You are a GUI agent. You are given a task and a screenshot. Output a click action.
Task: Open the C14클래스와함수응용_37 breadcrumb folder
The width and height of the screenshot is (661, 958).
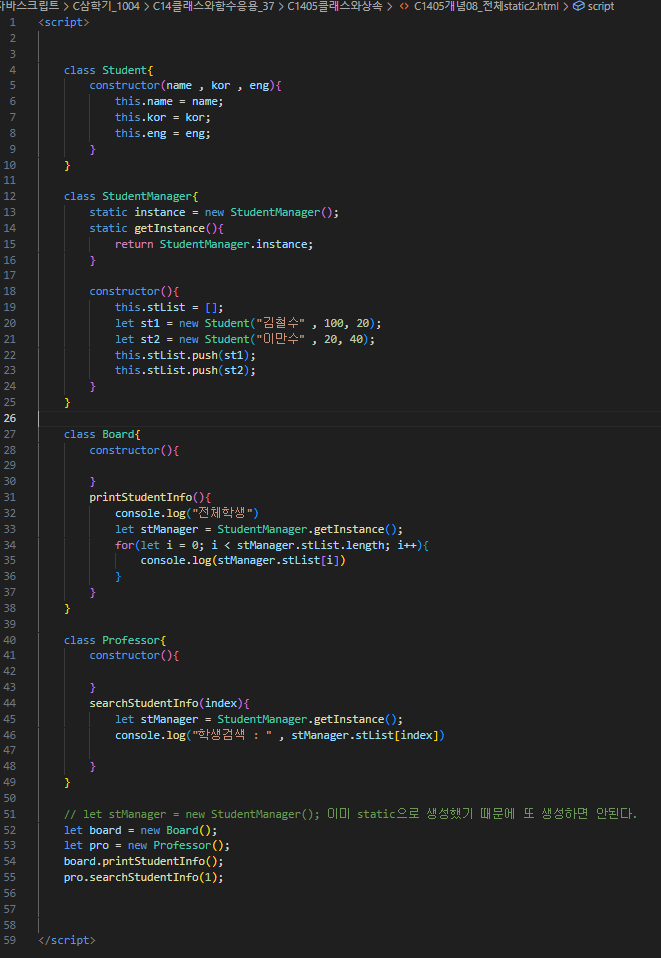pyautogui.click(x=213, y=6)
